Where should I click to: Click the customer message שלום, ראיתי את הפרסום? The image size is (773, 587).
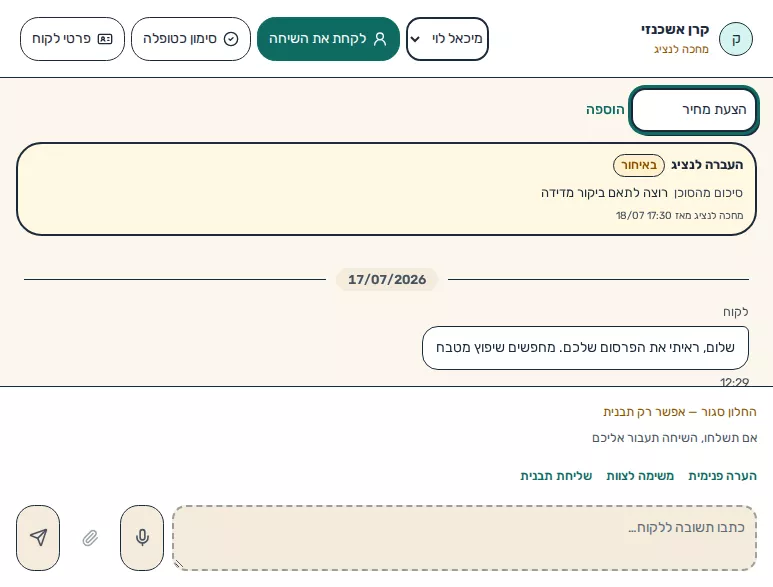click(585, 348)
